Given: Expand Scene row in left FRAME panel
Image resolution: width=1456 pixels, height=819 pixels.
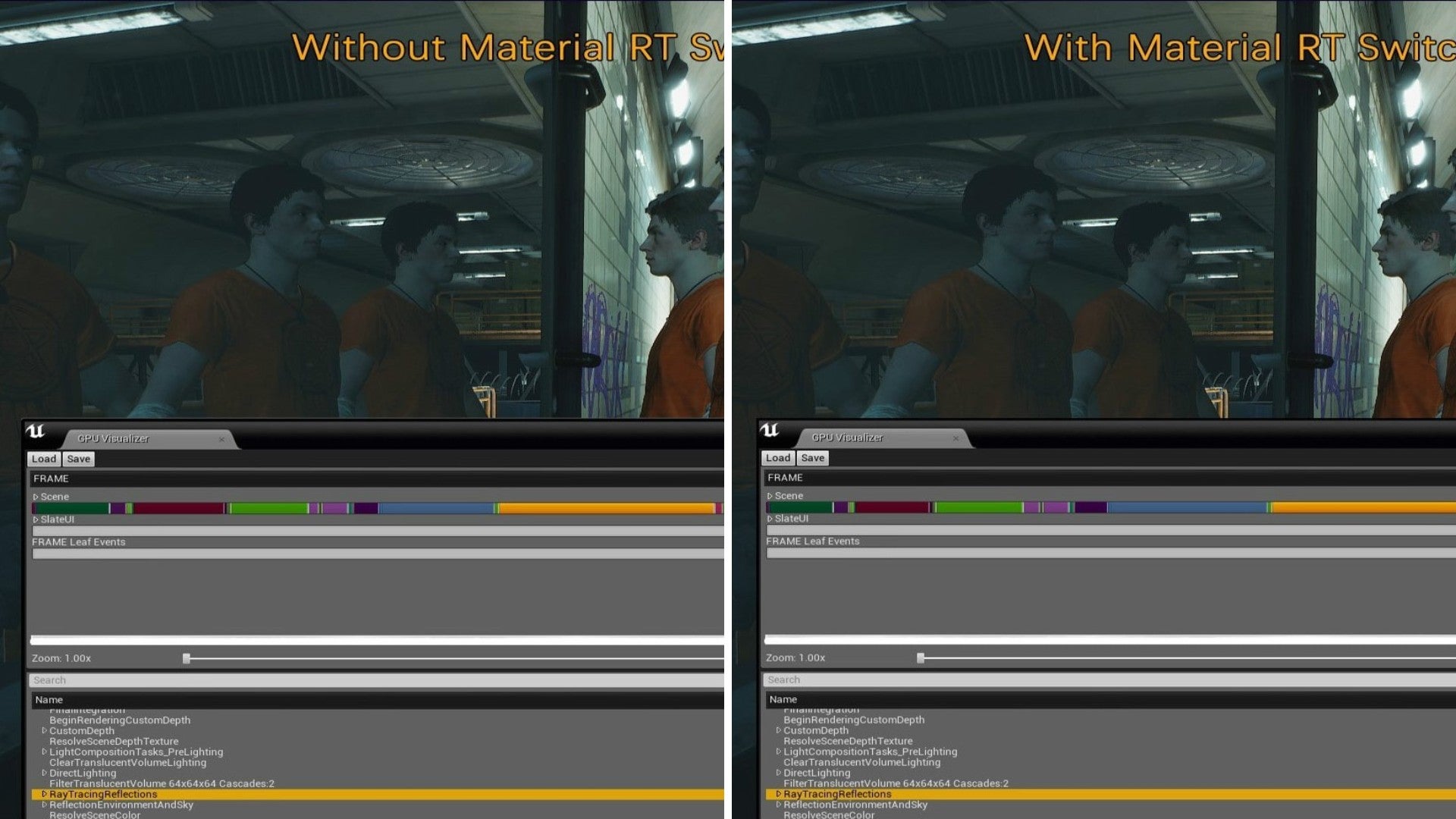Looking at the screenshot, I should (36, 497).
